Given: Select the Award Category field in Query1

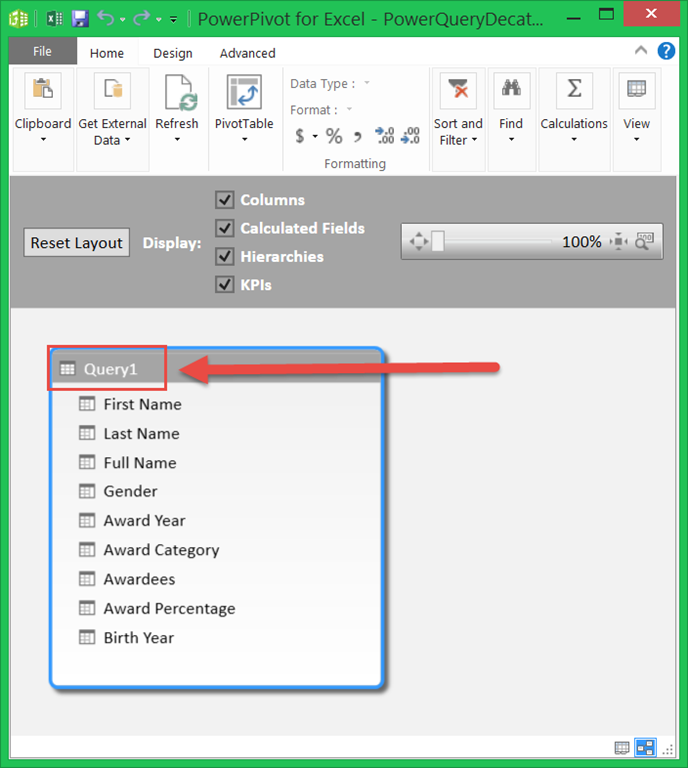Looking at the screenshot, I should click(160, 550).
